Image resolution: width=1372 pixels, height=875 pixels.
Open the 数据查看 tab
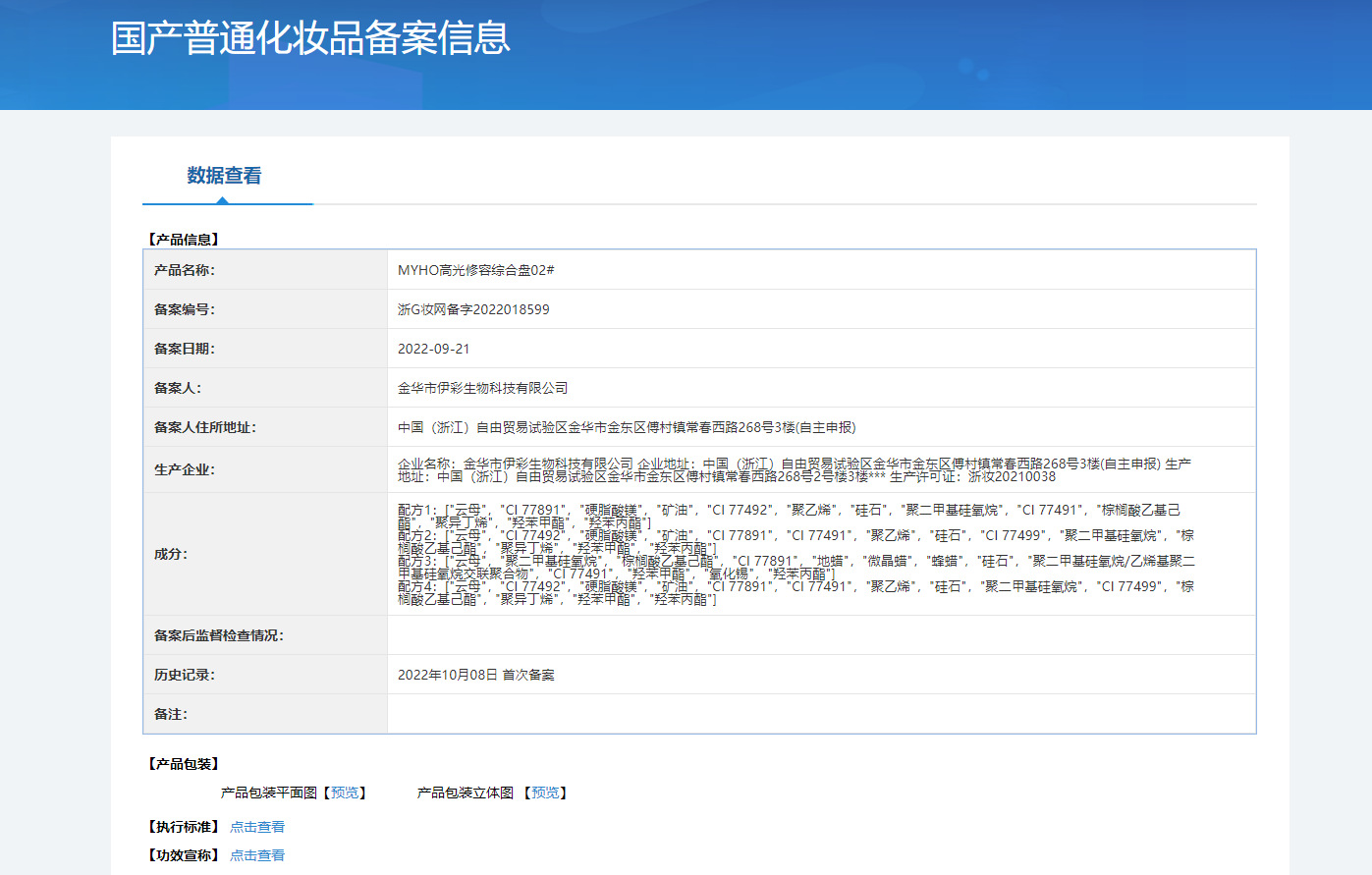click(225, 176)
